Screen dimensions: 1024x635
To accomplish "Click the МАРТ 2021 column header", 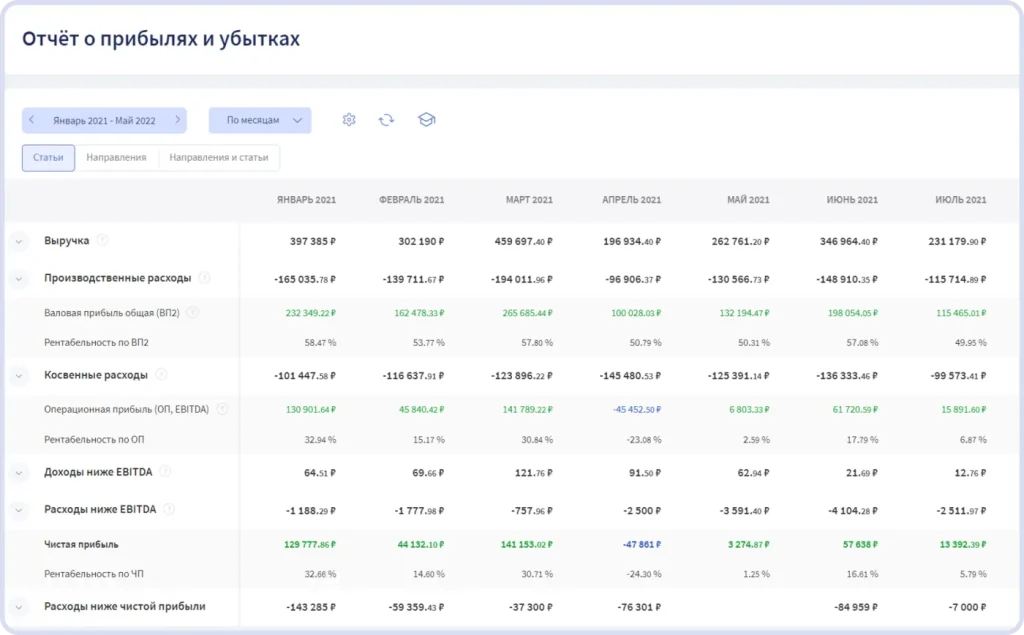I will click(x=529, y=200).
